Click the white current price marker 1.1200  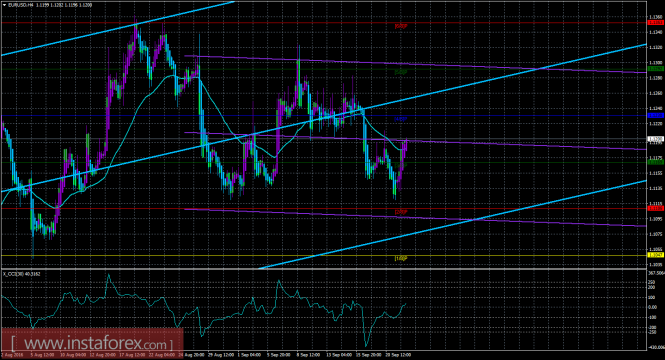click(656, 139)
